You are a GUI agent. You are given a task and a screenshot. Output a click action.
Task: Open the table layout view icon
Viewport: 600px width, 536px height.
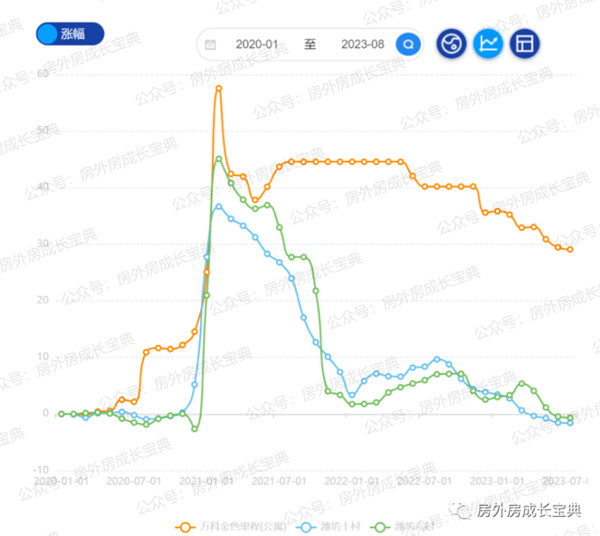525,44
